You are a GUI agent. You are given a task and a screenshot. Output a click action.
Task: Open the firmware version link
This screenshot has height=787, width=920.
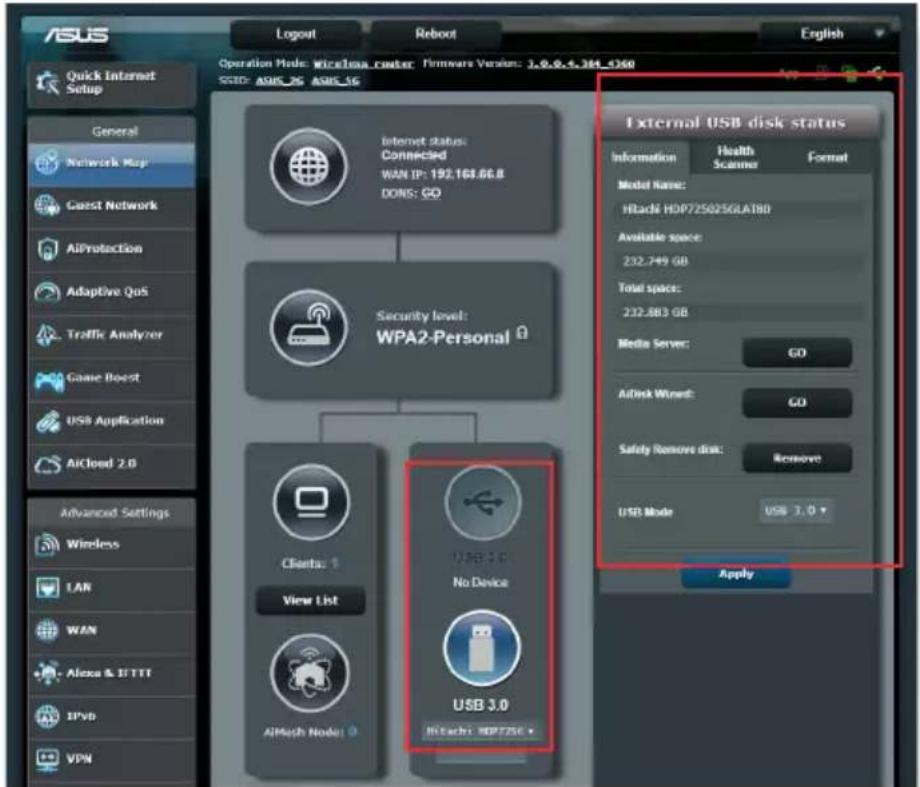(580, 63)
